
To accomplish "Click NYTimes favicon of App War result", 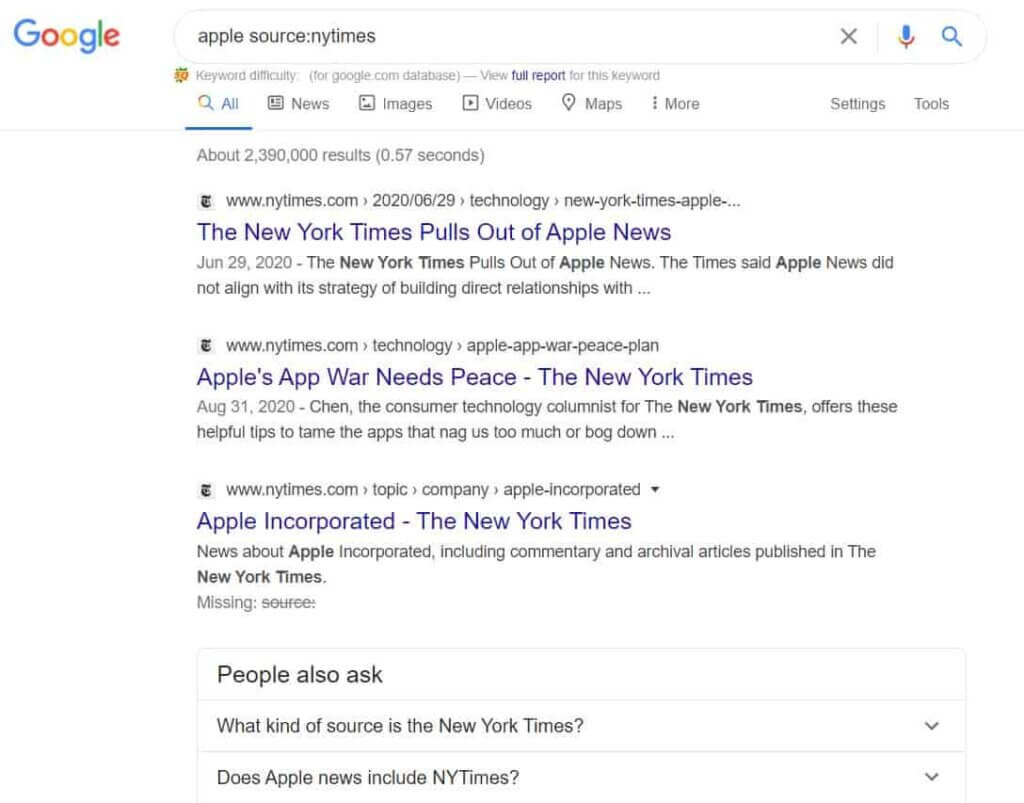I will 206,345.
